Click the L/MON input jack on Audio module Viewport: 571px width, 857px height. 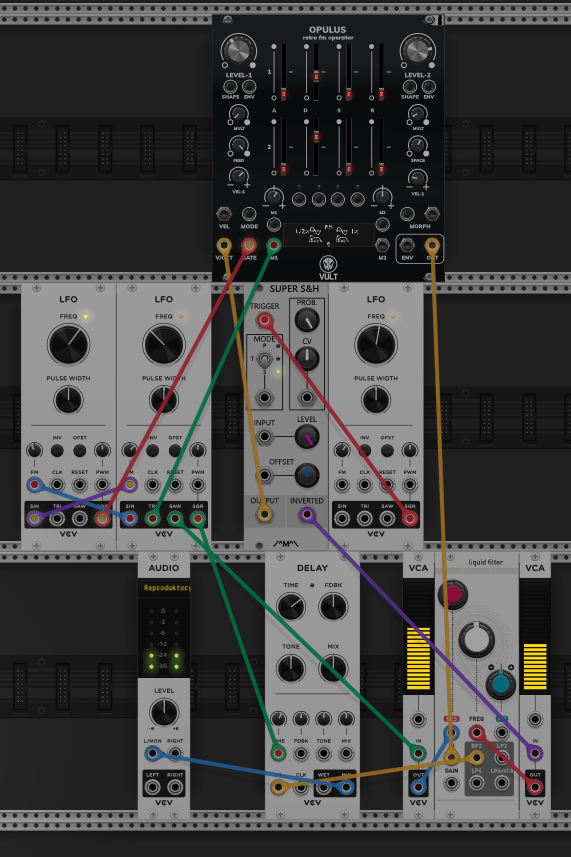pyautogui.click(x=152, y=754)
